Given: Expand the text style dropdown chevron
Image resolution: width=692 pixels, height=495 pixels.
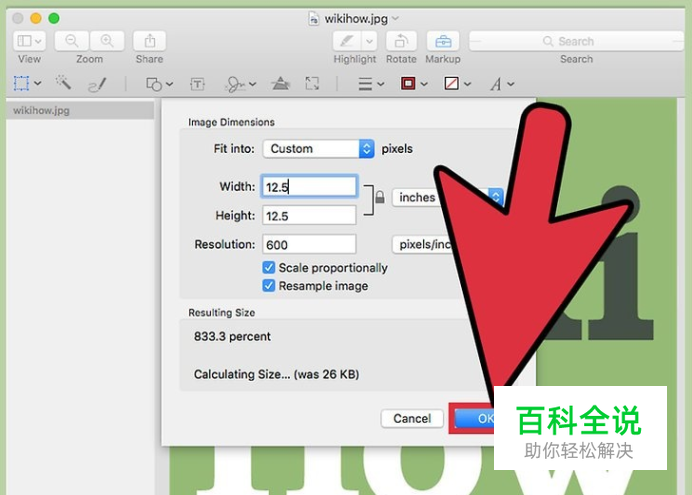Looking at the screenshot, I should tap(511, 84).
